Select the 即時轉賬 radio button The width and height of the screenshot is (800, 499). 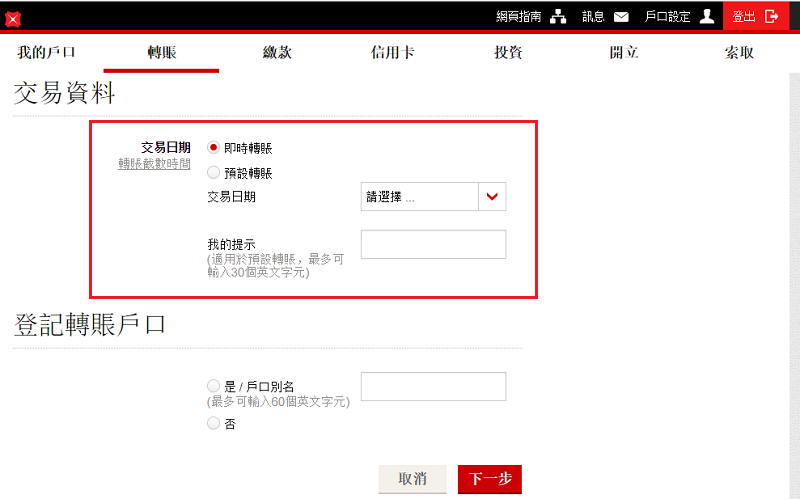pyautogui.click(x=213, y=148)
